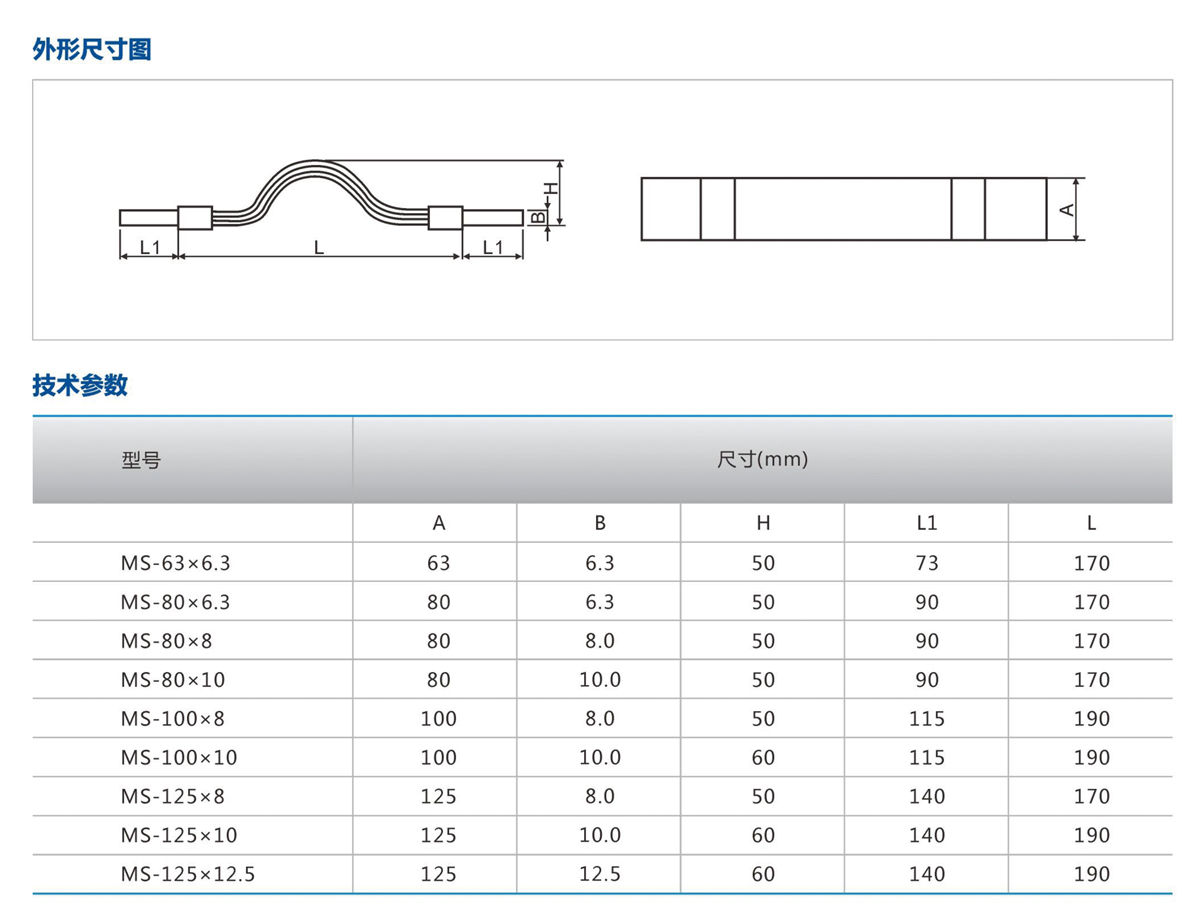Select the MS-100×10 model row label
The height and width of the screenshot is (920, 1200).
[179, 758]
